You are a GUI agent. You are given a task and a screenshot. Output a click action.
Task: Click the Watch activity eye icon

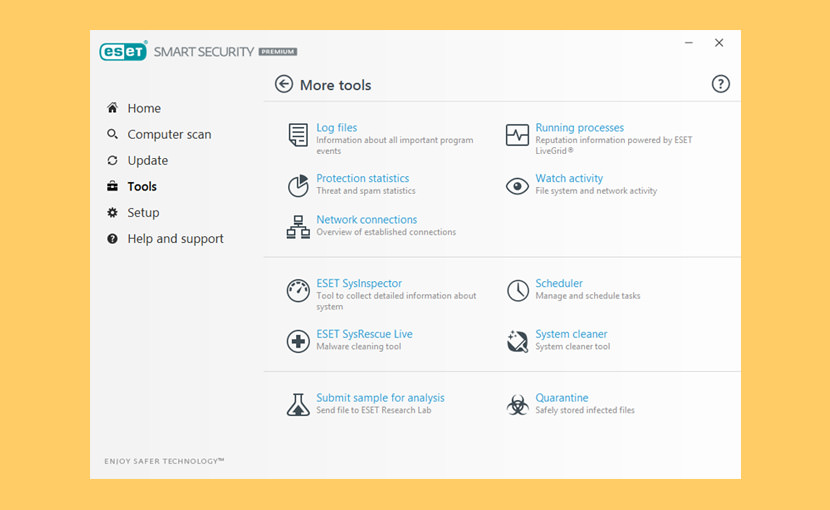(x=517, y=186)
